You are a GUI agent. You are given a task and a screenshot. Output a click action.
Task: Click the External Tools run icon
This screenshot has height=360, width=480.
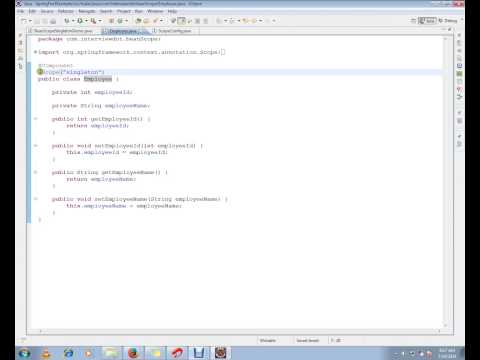click(93, 21)
